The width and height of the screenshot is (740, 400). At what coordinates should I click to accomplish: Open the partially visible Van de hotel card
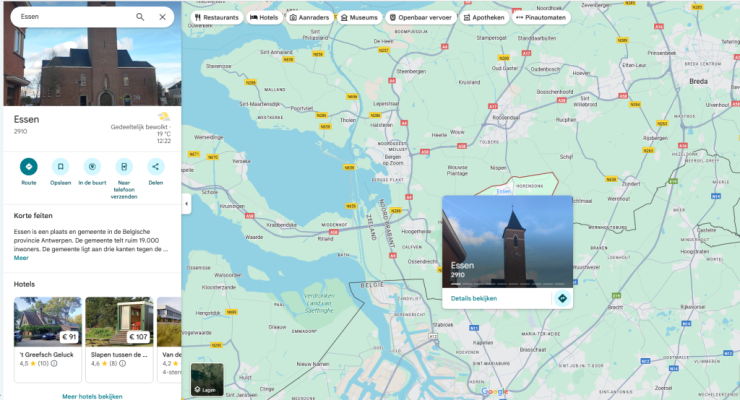click(x=169, y=339)
